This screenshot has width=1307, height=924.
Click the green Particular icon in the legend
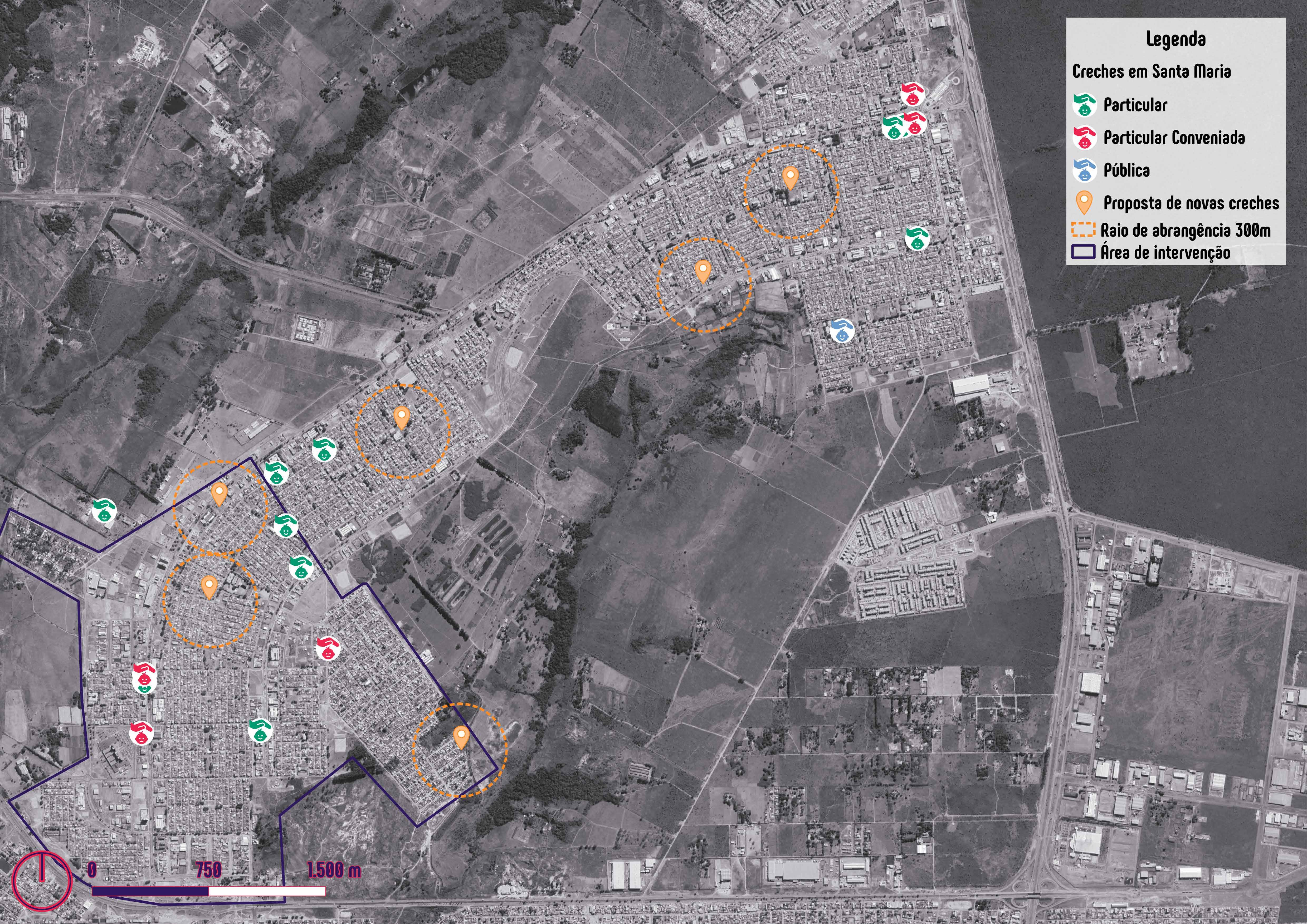pyautogui.click(x=1084, y=105)
